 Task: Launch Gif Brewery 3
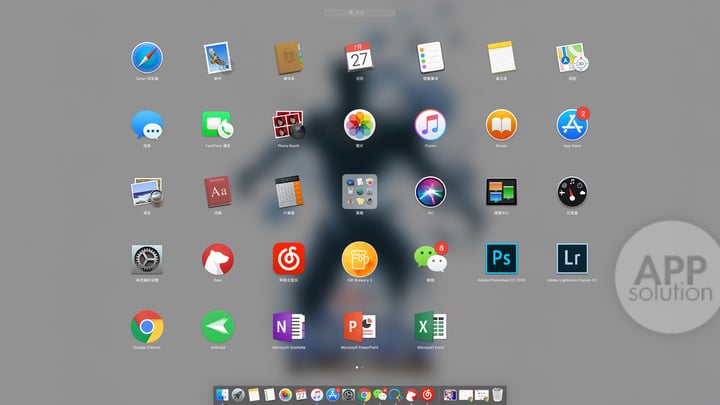pos(360,259)
